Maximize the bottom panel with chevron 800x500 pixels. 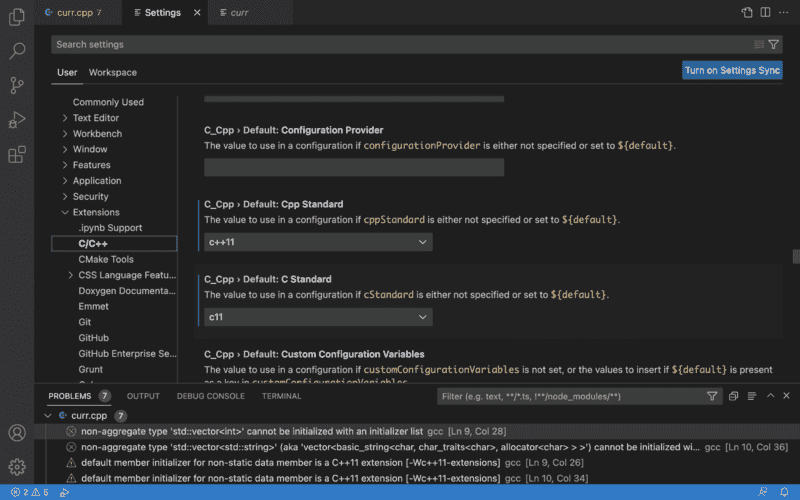(770, 395)
